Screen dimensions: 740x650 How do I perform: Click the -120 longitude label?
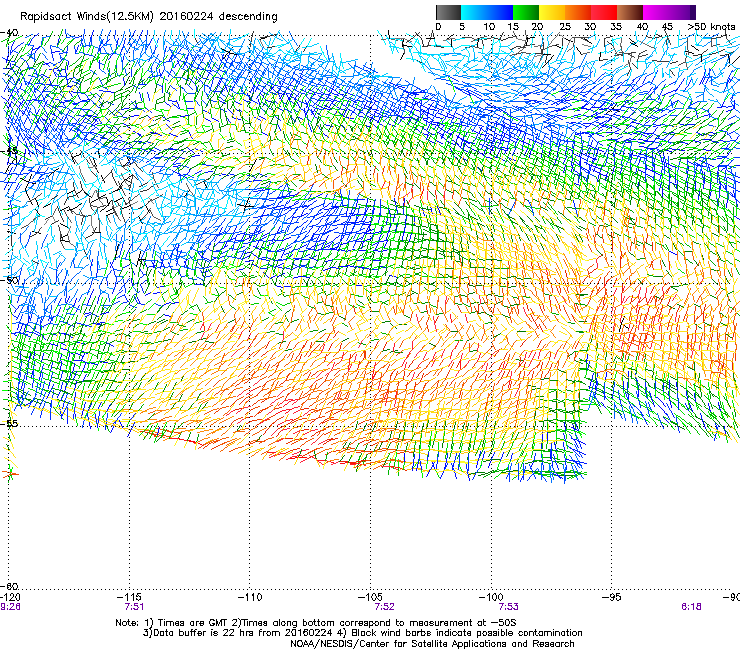coord(10,597)
